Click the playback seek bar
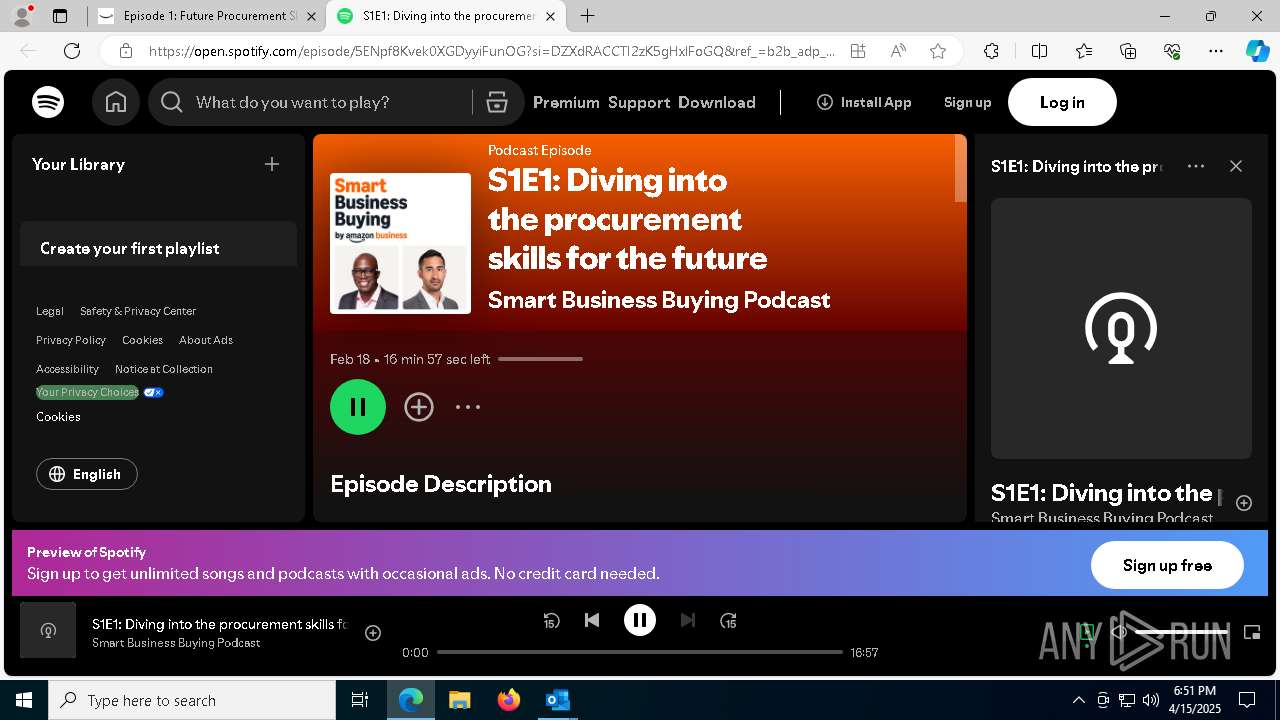The width and height of the screenshot is (1280, 720). coord(640,652)
